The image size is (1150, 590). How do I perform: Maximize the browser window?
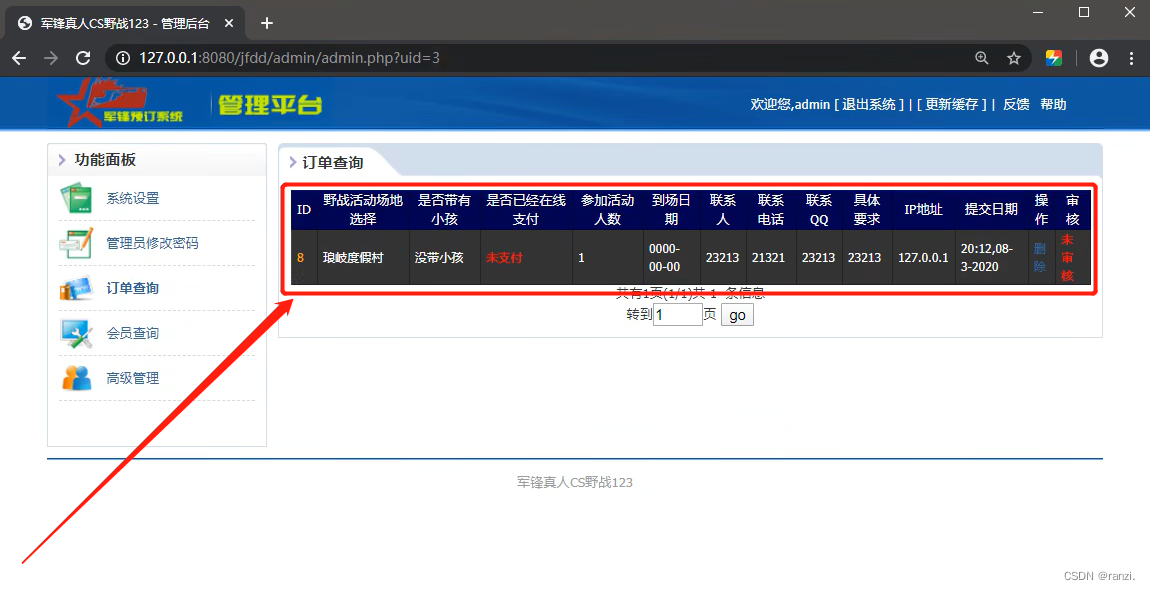point(1084,12)
